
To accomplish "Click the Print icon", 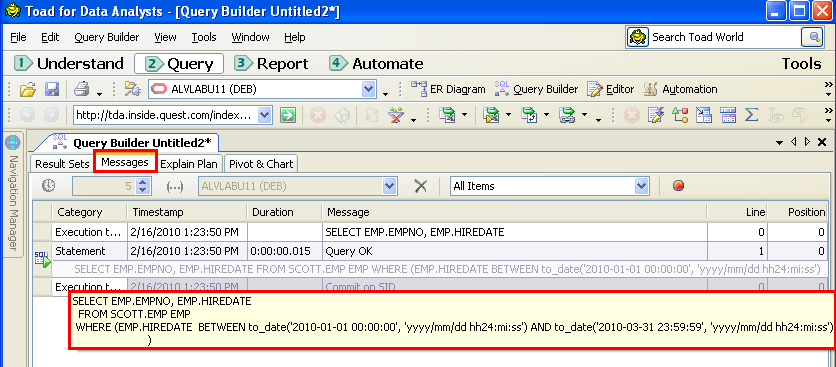I will point(82,89).
